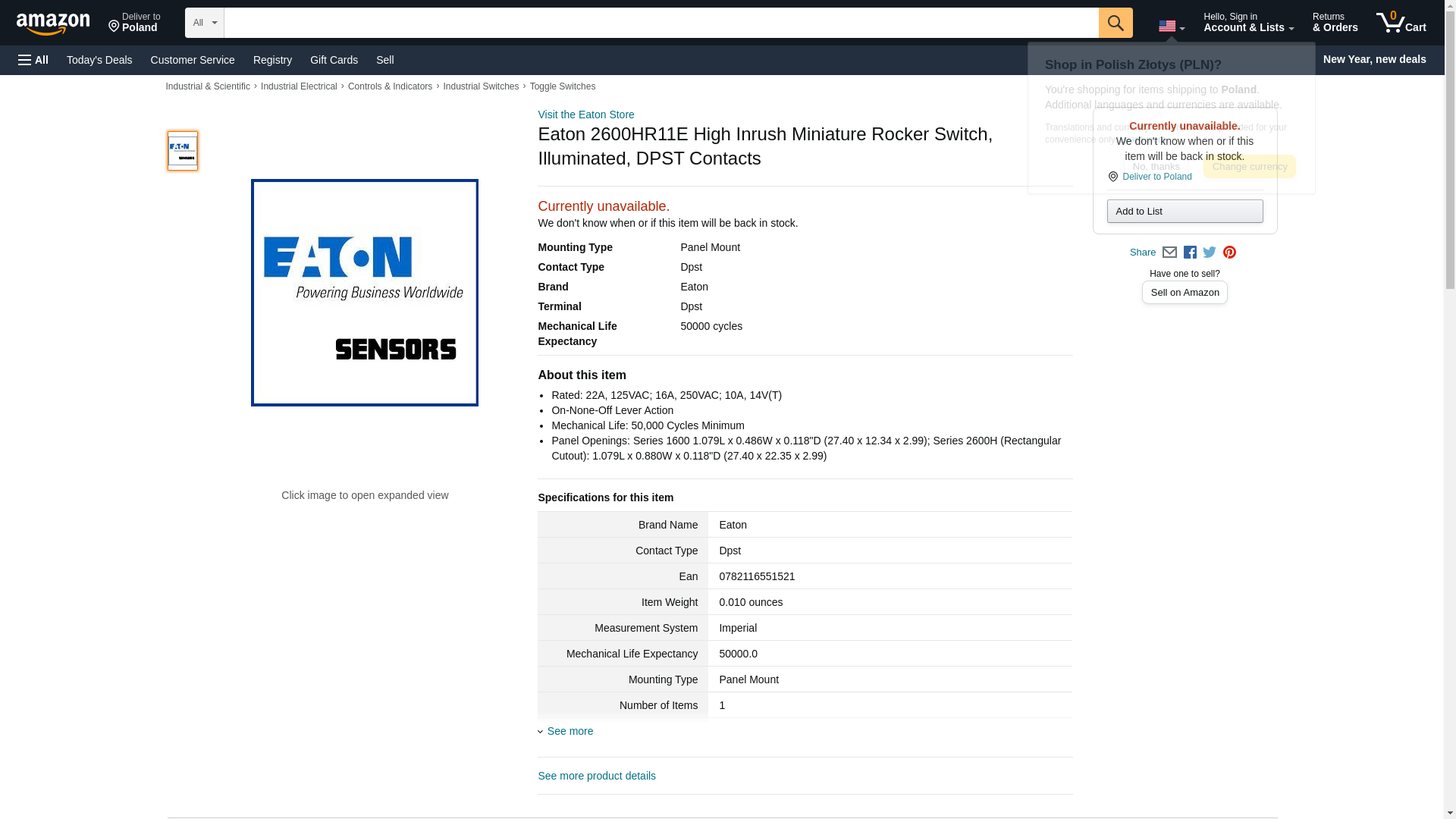
Task: Expand See more specifications
Action: click(x=570, y=731)
